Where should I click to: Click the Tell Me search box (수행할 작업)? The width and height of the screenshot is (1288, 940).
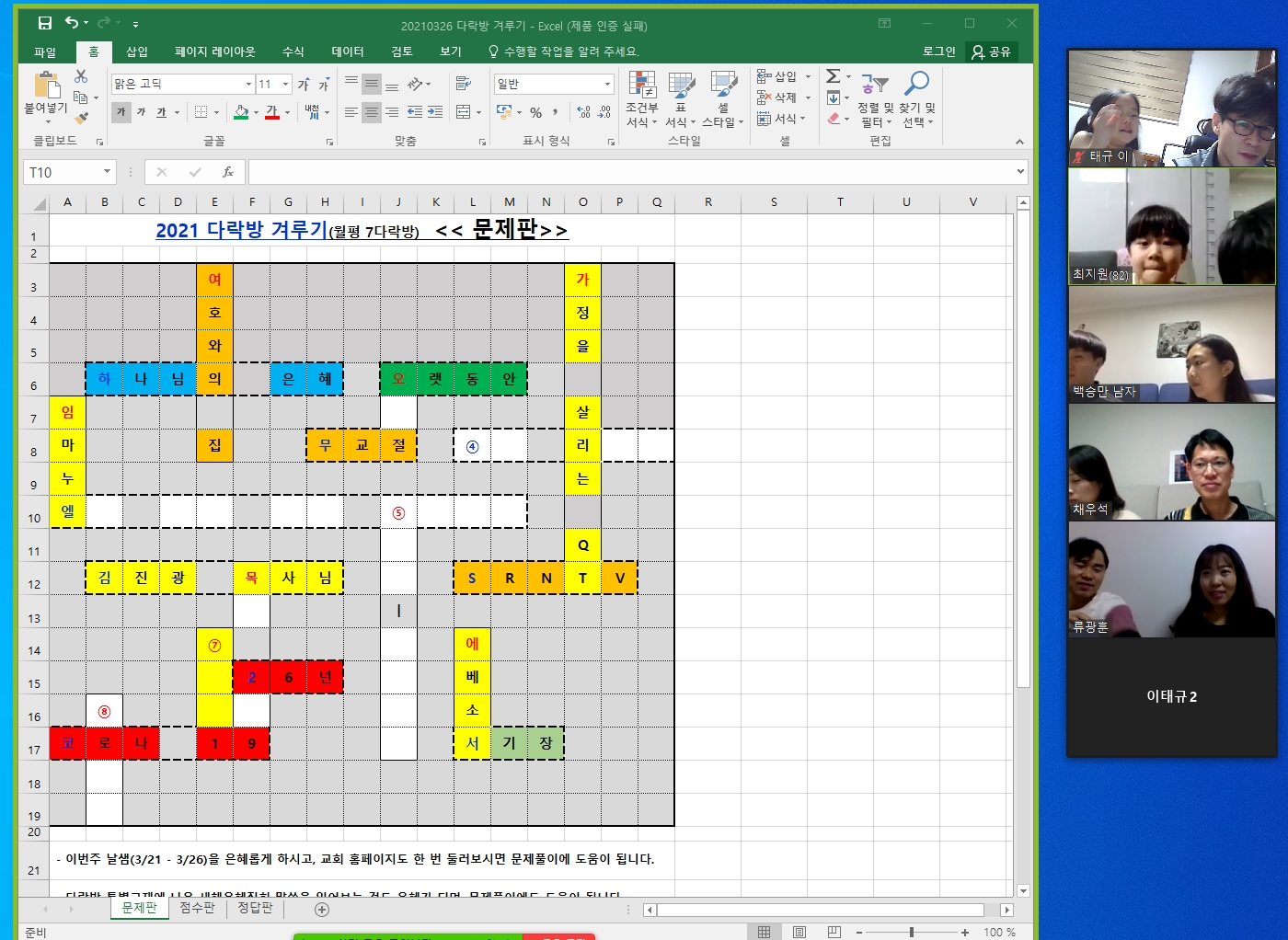[563, 52]
